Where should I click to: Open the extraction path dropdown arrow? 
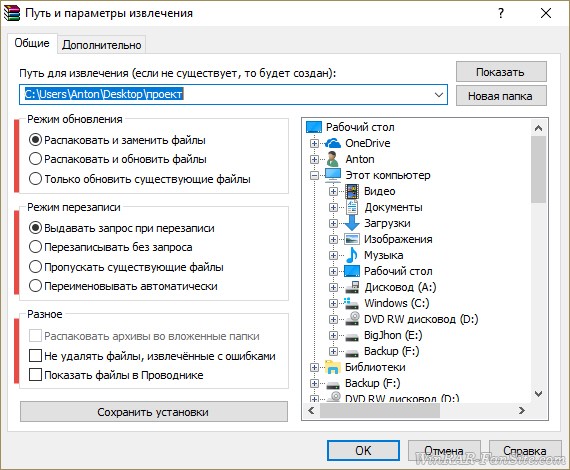click(x=439, y=95)
